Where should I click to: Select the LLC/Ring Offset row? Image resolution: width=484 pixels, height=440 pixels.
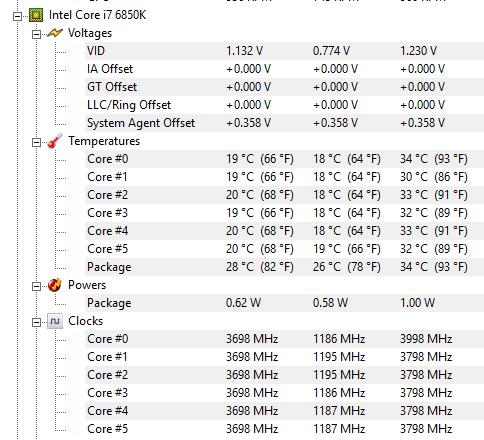pyautogui.click(x=284, y=105)
